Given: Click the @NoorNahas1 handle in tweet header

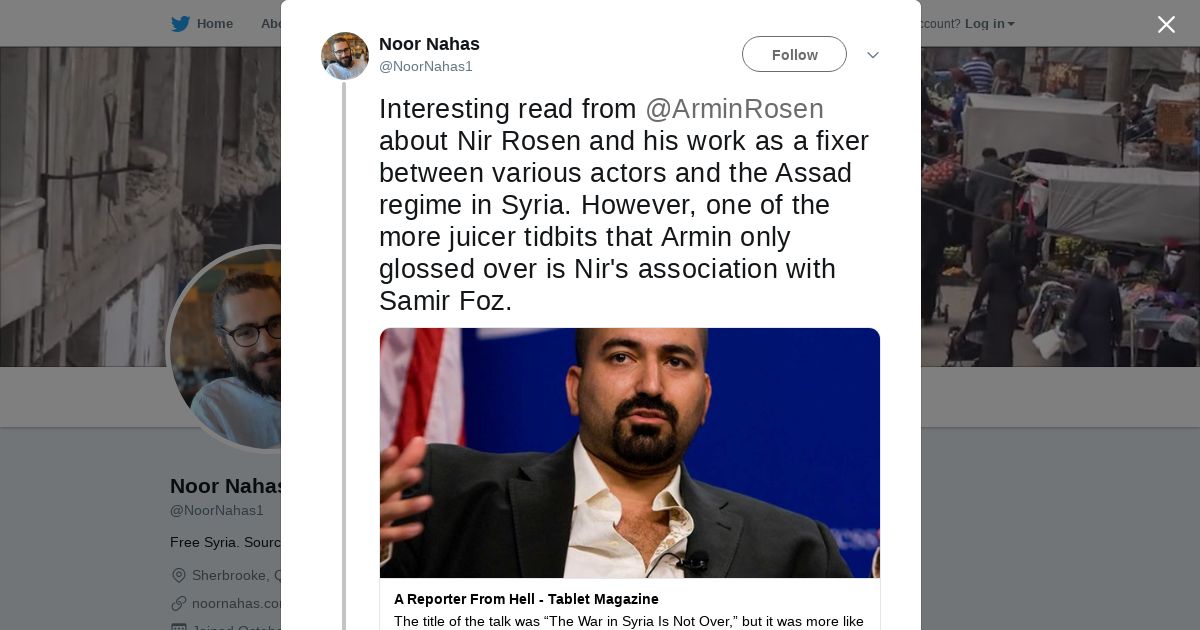Looking at the screenshot, I should point(426,67).
